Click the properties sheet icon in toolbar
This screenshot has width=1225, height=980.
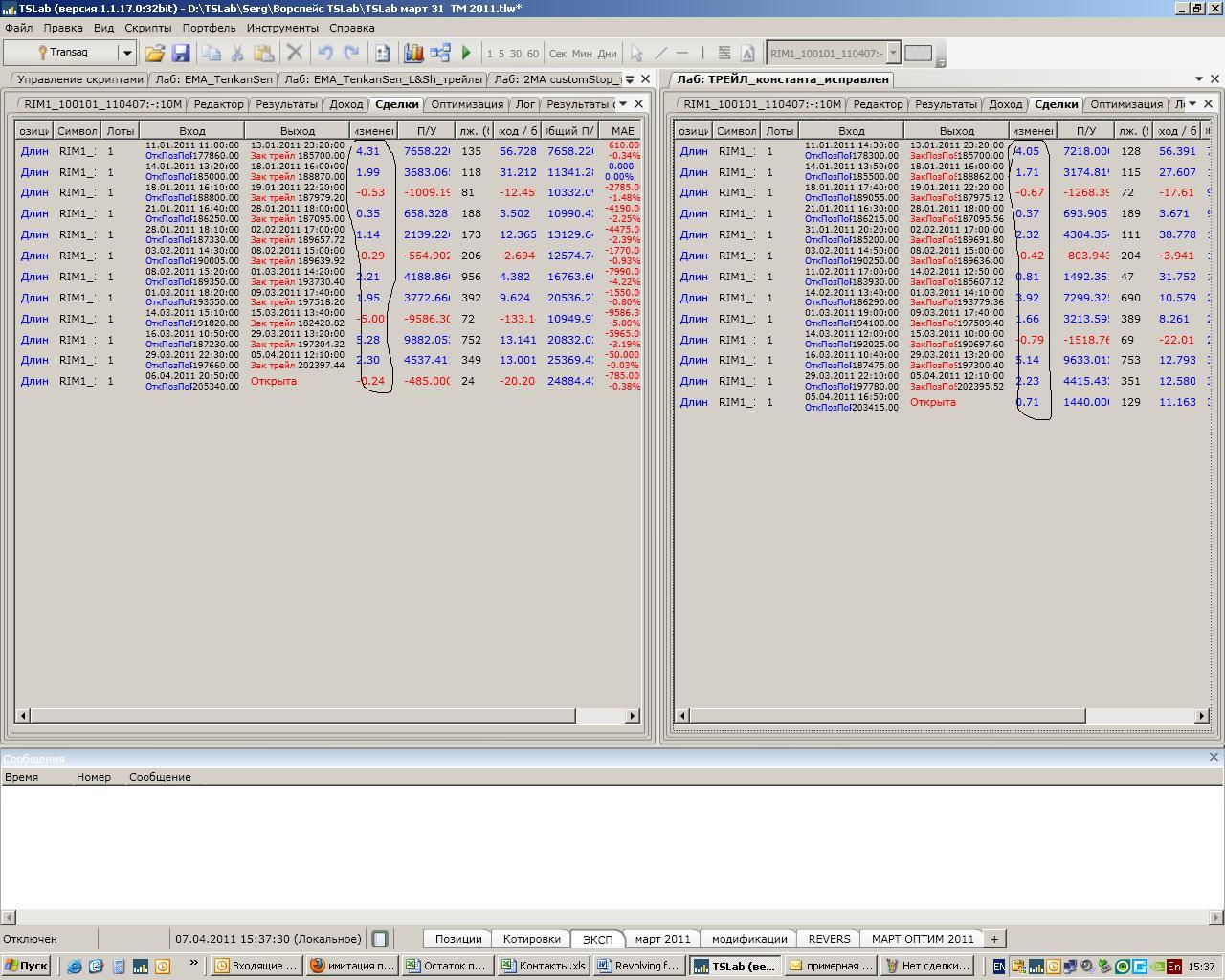click(x=382, y=54)
